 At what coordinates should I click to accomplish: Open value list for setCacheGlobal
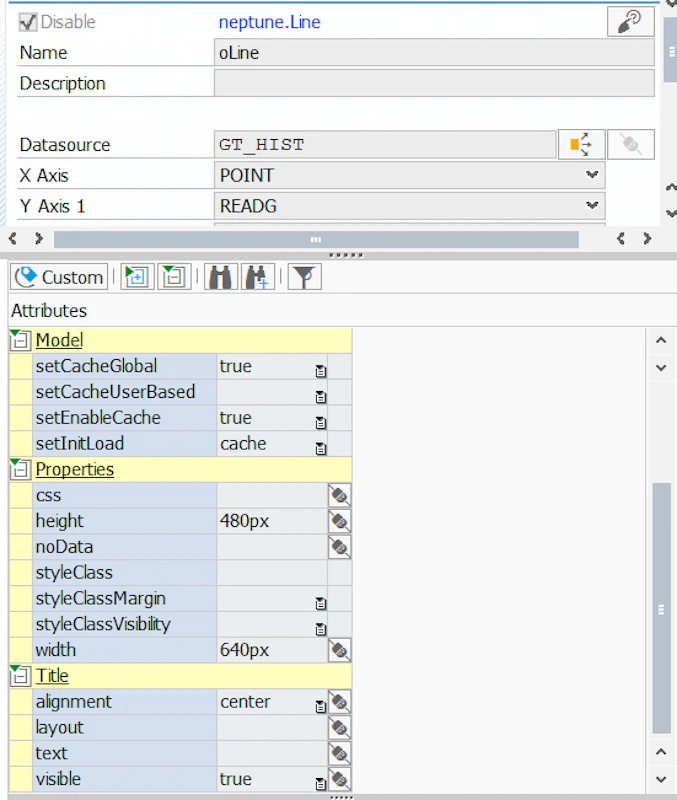[320, 371]
